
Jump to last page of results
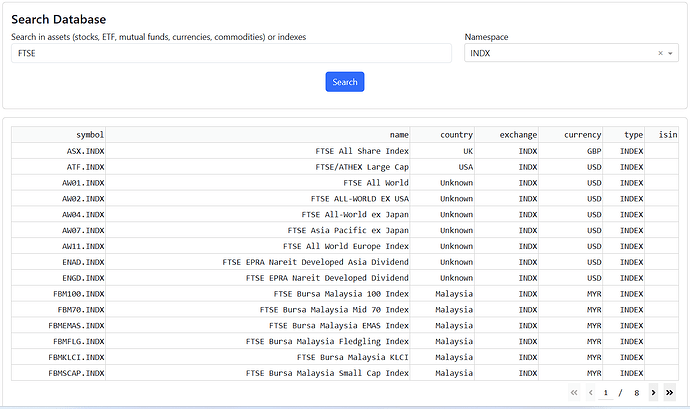click(669, 393)
